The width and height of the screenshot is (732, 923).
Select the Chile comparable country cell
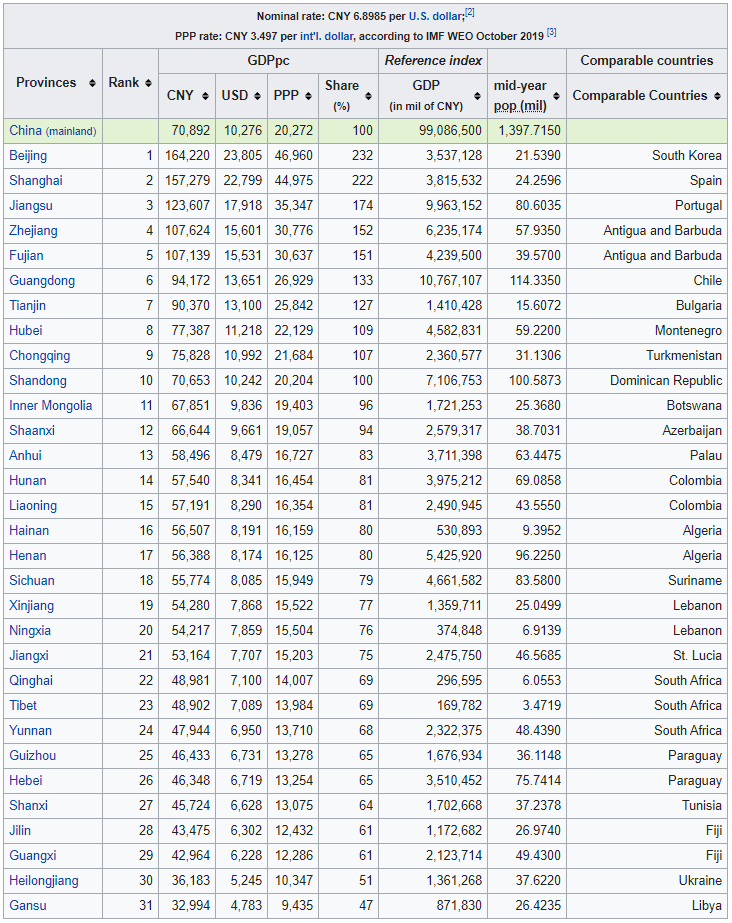tap(647, 281)
